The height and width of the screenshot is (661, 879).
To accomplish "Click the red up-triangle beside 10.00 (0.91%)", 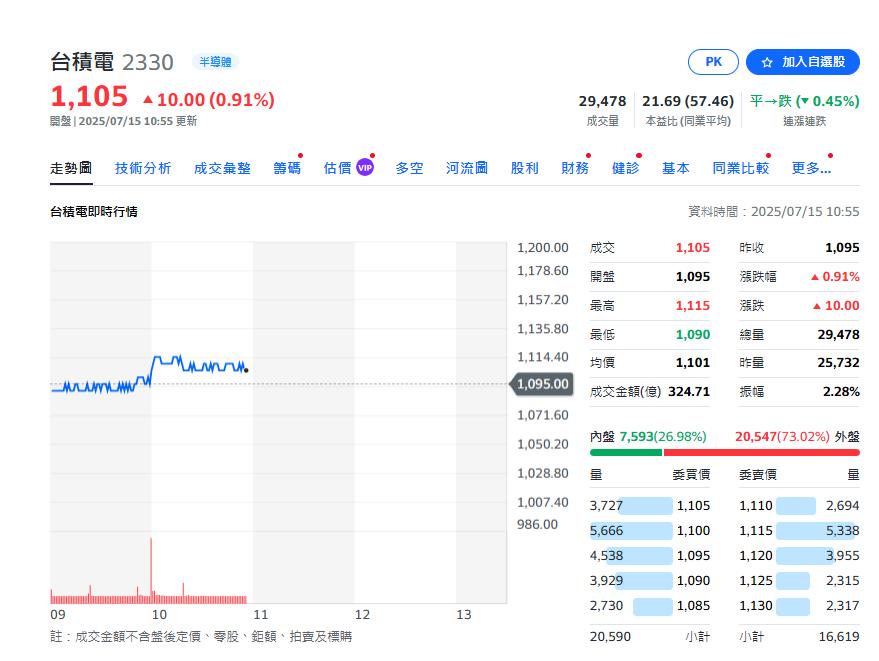I will click(148, 100).
